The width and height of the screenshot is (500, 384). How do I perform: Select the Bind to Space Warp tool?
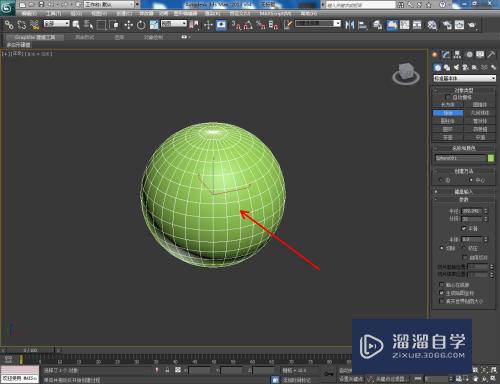(x=34, y=25)
